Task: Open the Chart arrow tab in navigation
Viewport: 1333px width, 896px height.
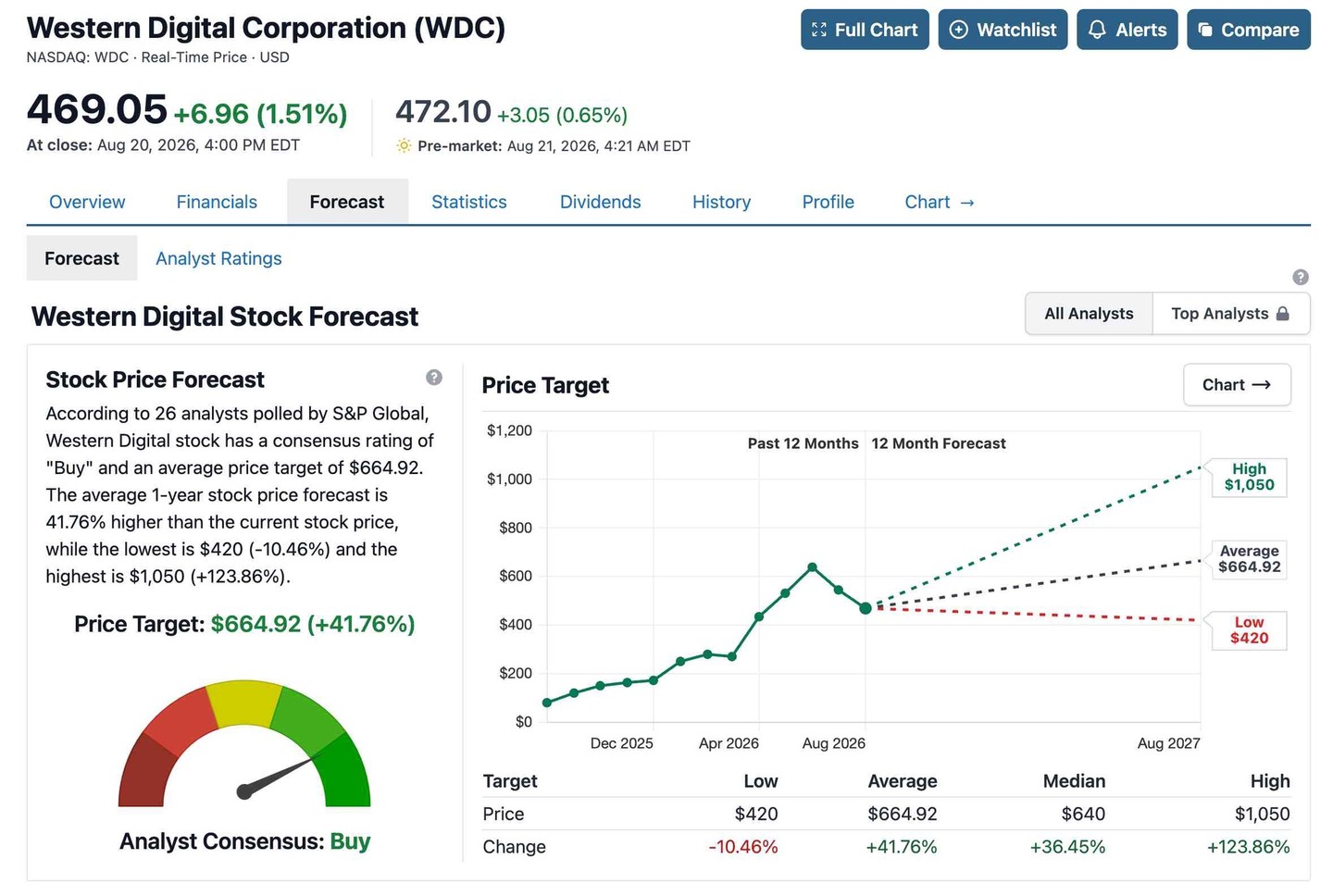Action: click(939, 202)
